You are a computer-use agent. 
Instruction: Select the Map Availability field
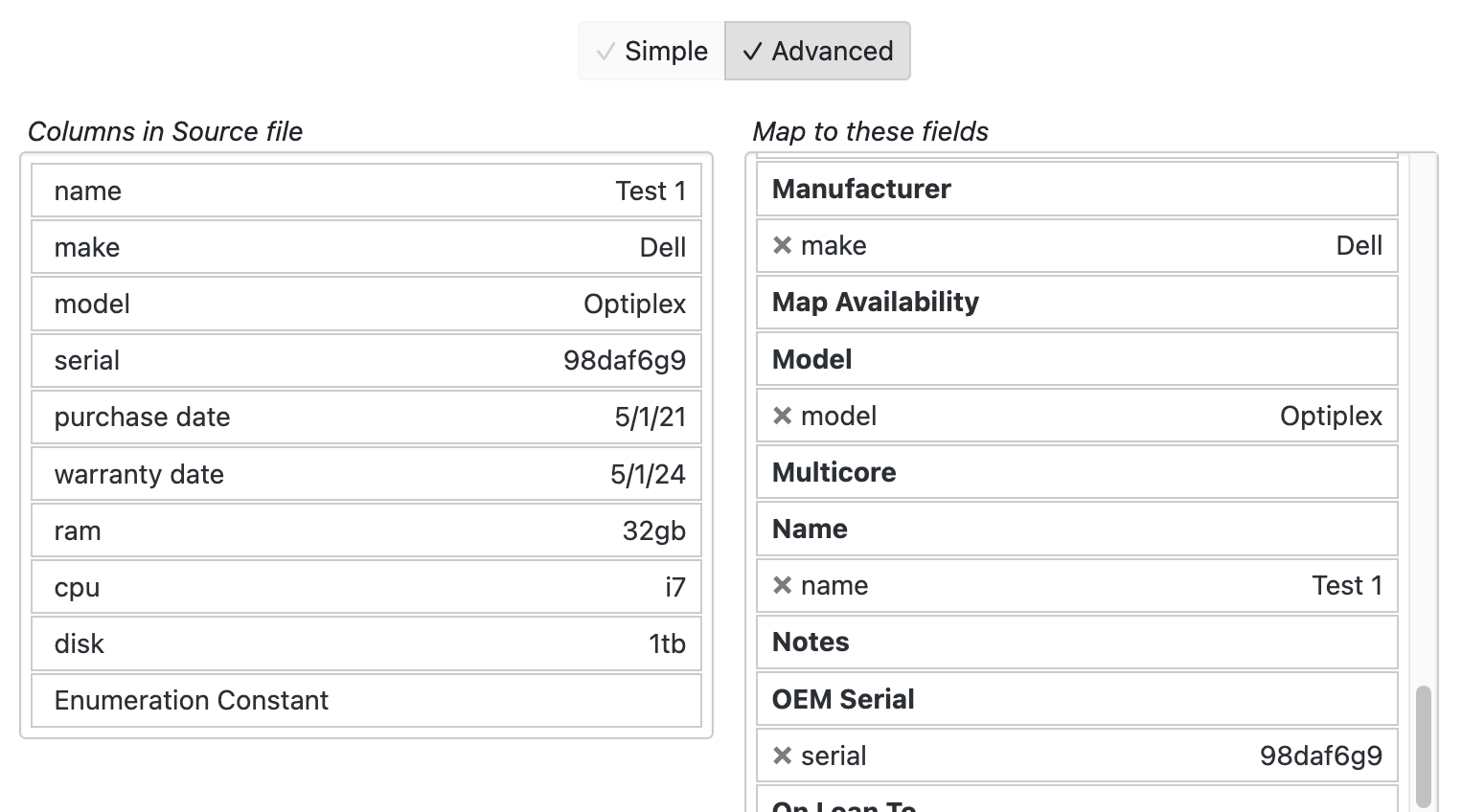coord(1076,303)
